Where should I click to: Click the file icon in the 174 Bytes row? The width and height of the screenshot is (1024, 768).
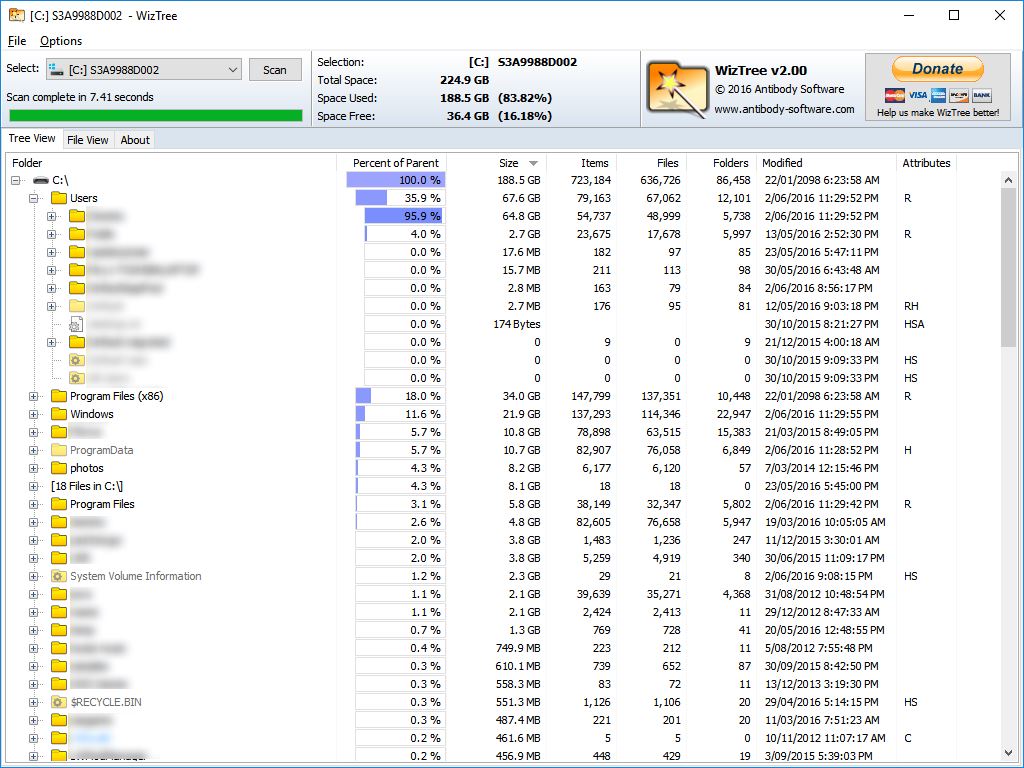tap(76, 324)
